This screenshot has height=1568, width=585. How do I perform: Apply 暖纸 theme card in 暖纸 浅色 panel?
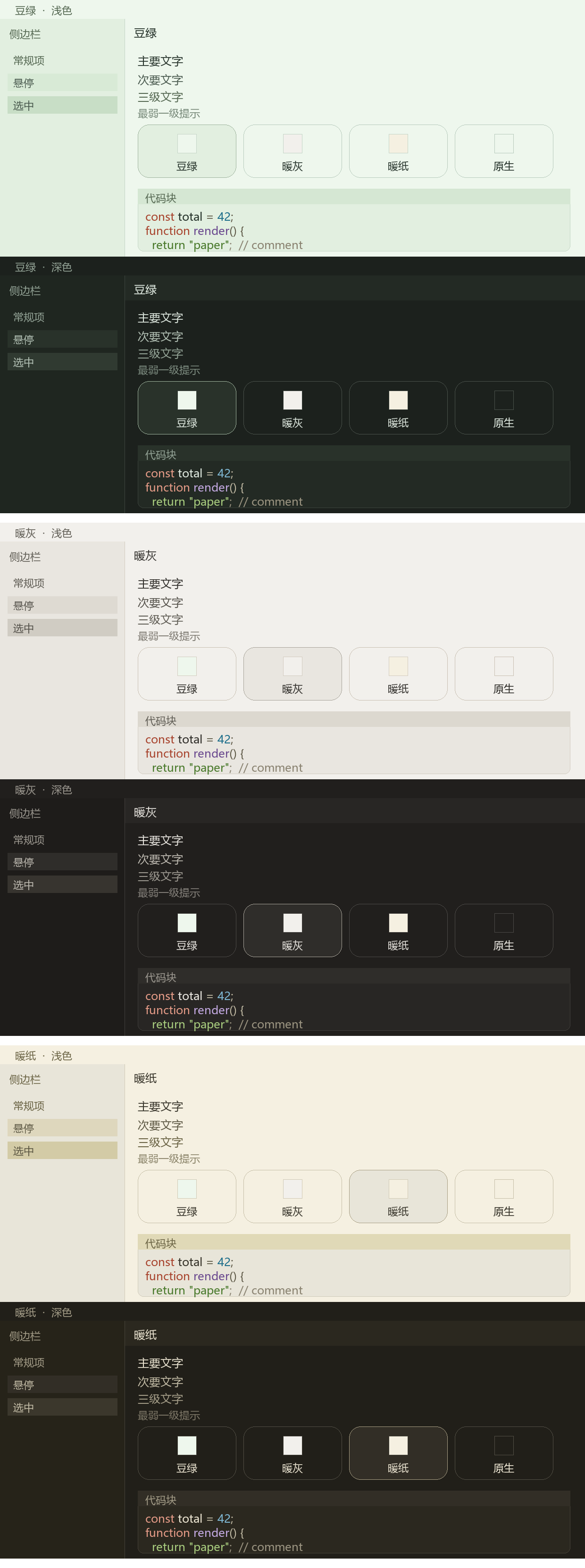398,1196
